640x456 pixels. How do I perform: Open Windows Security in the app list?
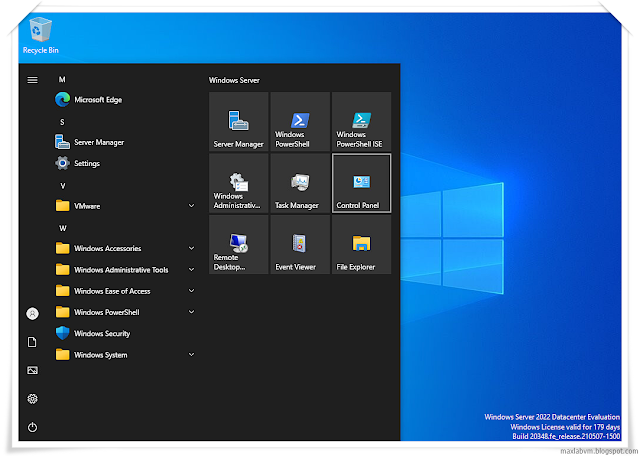125,334
